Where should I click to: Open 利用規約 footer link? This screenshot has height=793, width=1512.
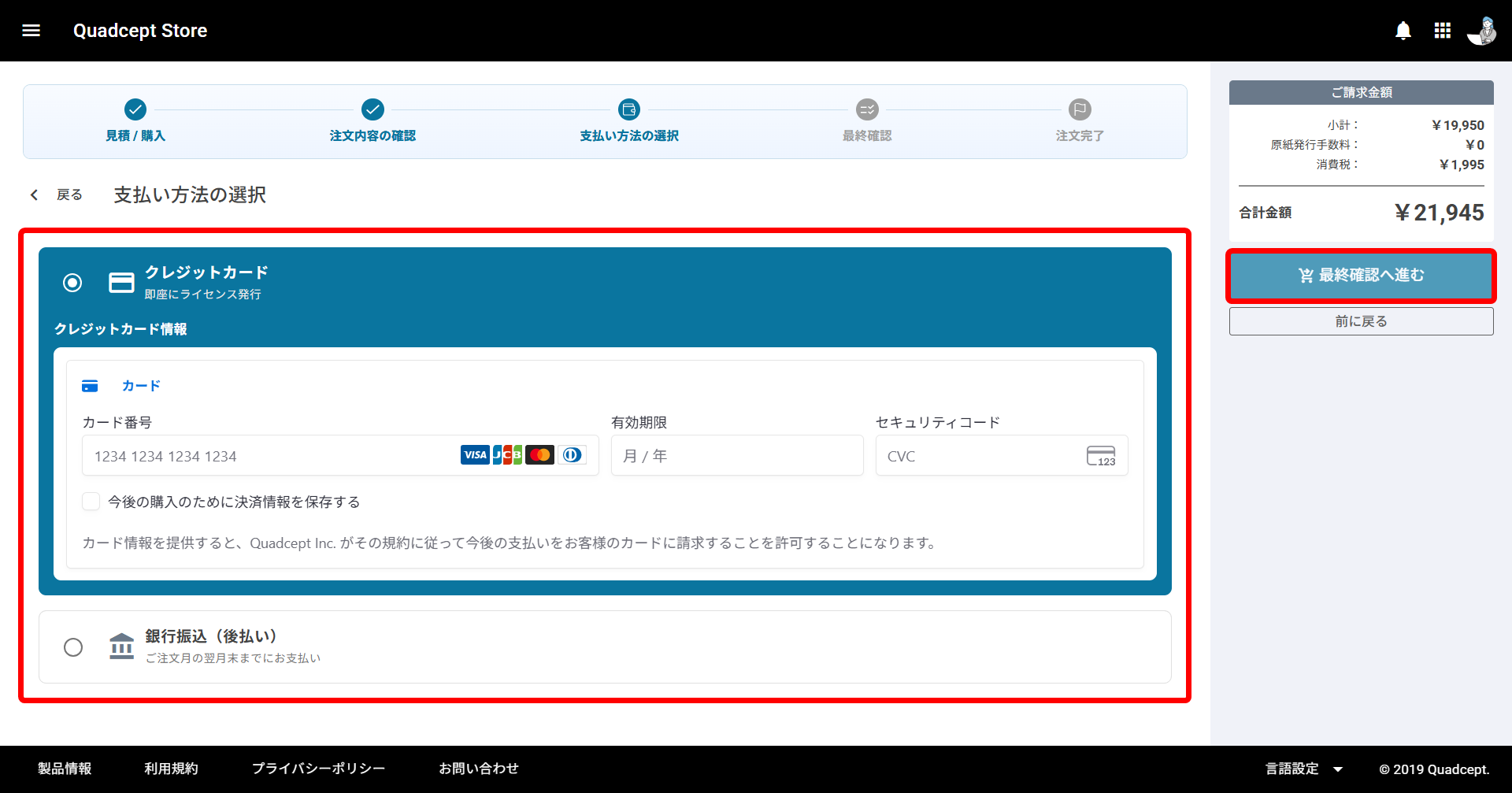171,769
